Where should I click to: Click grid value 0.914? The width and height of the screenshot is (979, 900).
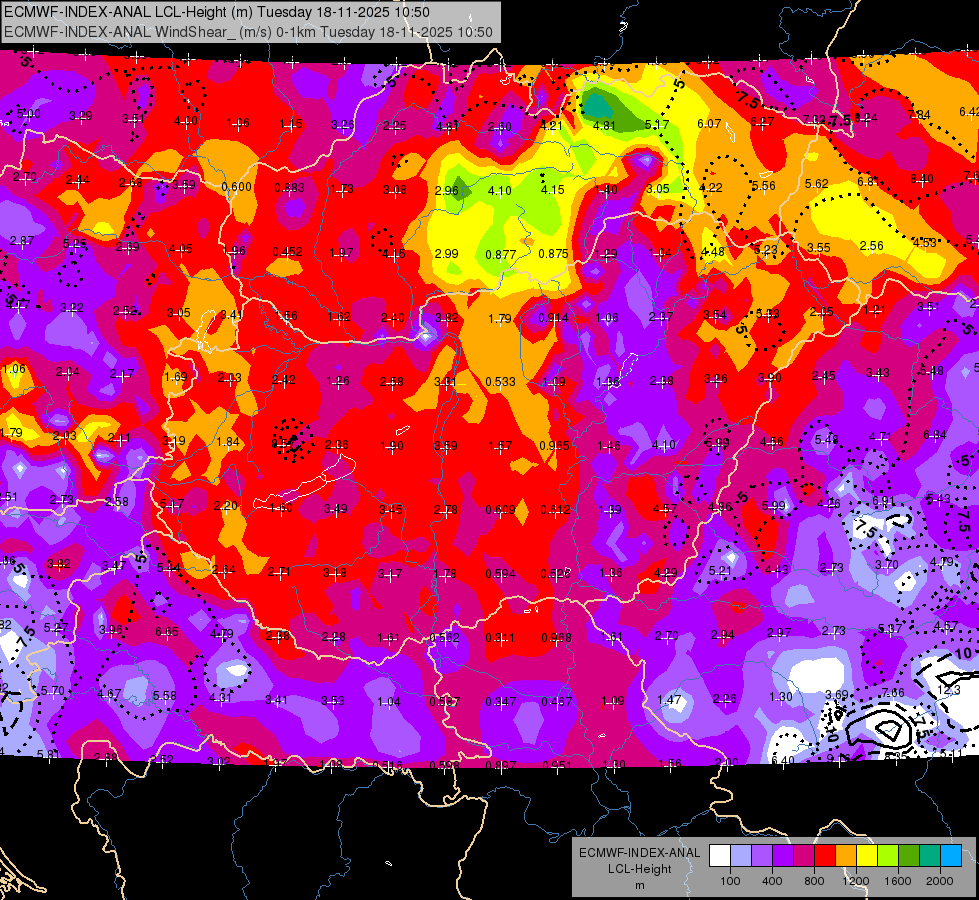[553, 318]
